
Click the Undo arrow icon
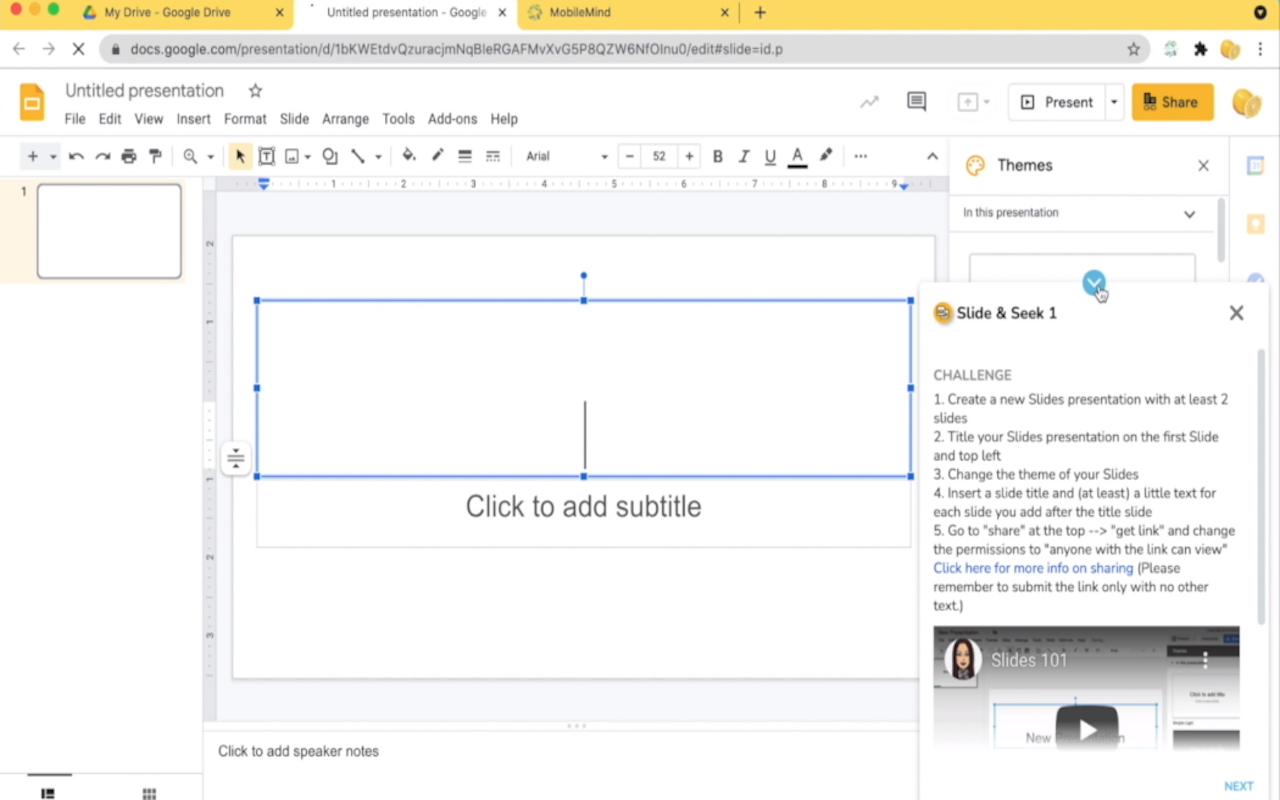pyautogui.click(x=76, y=156)
